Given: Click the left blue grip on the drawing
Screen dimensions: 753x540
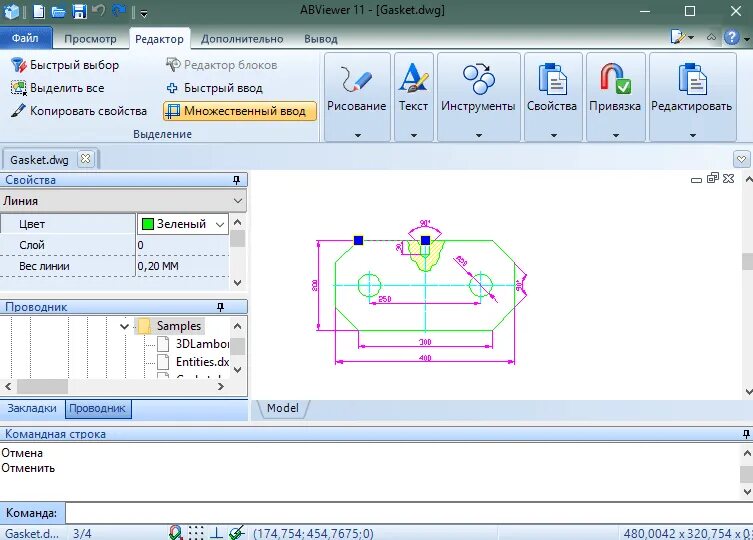Looking at the screenshot, I should [x=359, y=240].
